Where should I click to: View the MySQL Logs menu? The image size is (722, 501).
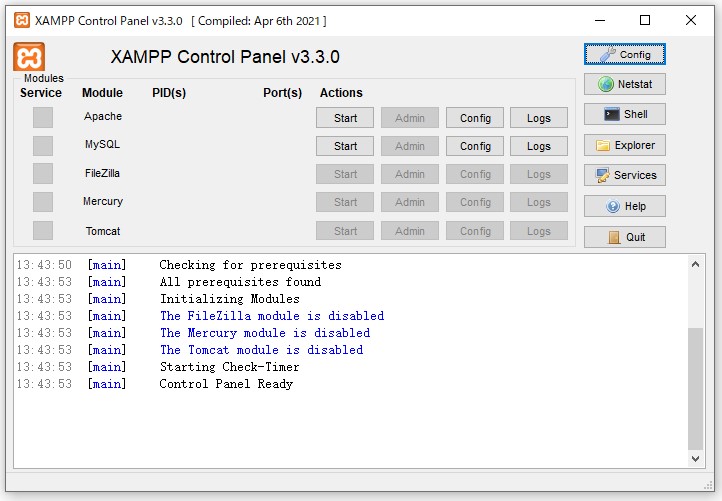coord(538,146)
